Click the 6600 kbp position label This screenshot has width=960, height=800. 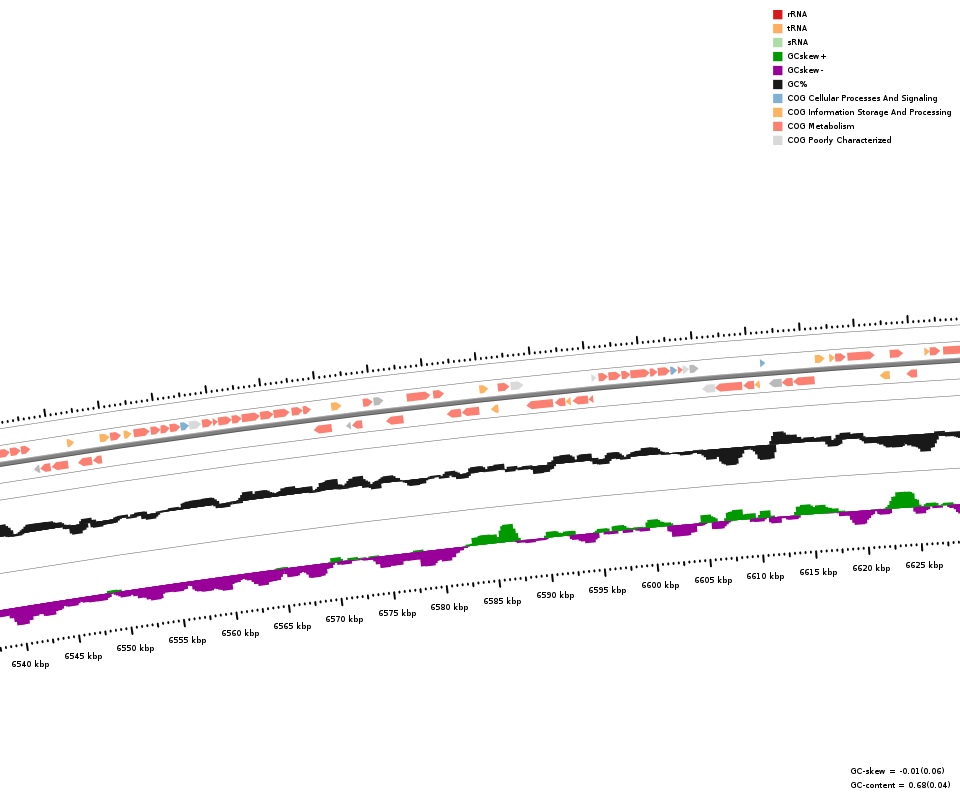(x=660, y=585)
